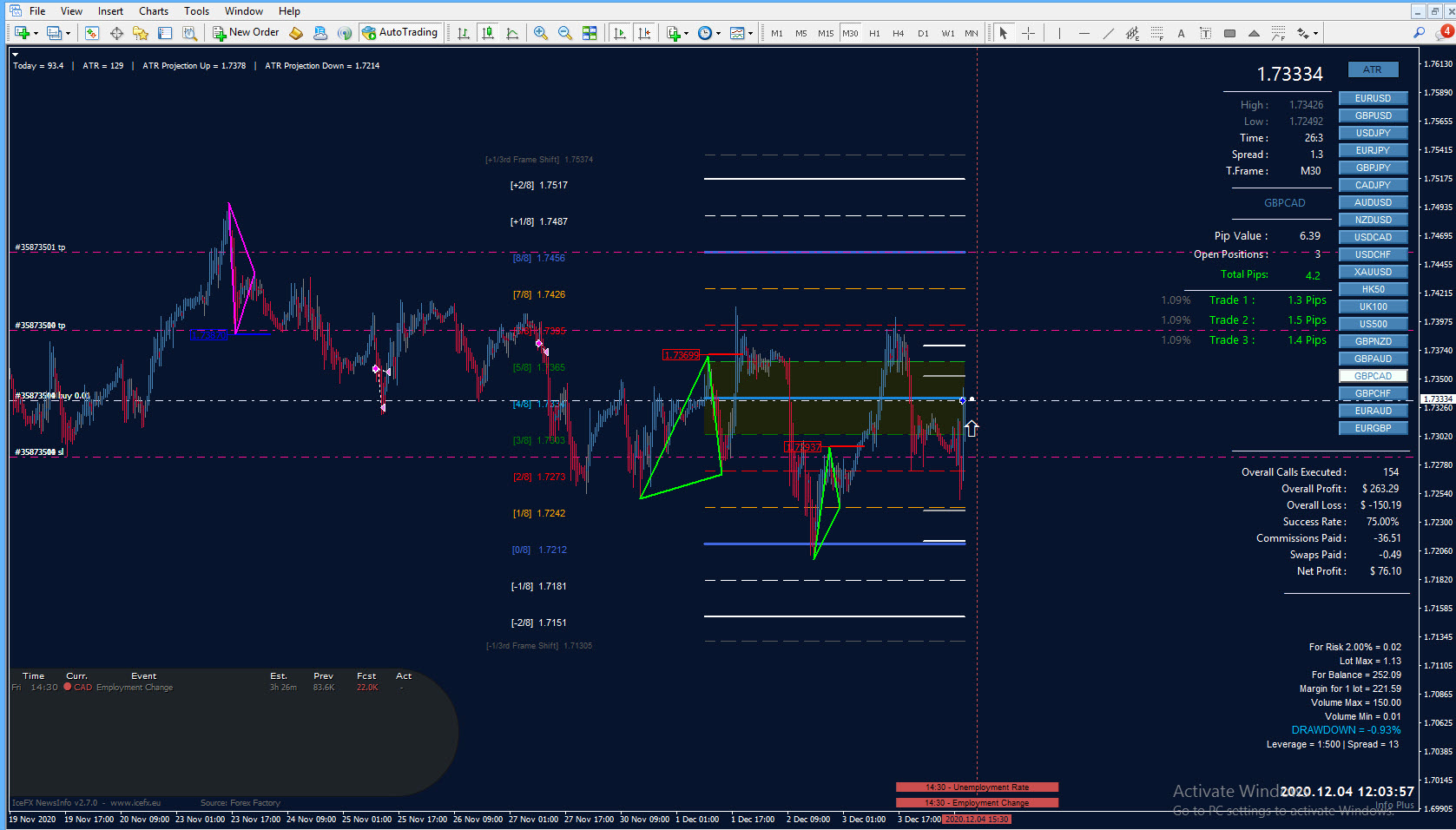This screenshot has width=1456, height=830.
Task: Toggle candlestick chart display mode
Action: click(488, 33)
